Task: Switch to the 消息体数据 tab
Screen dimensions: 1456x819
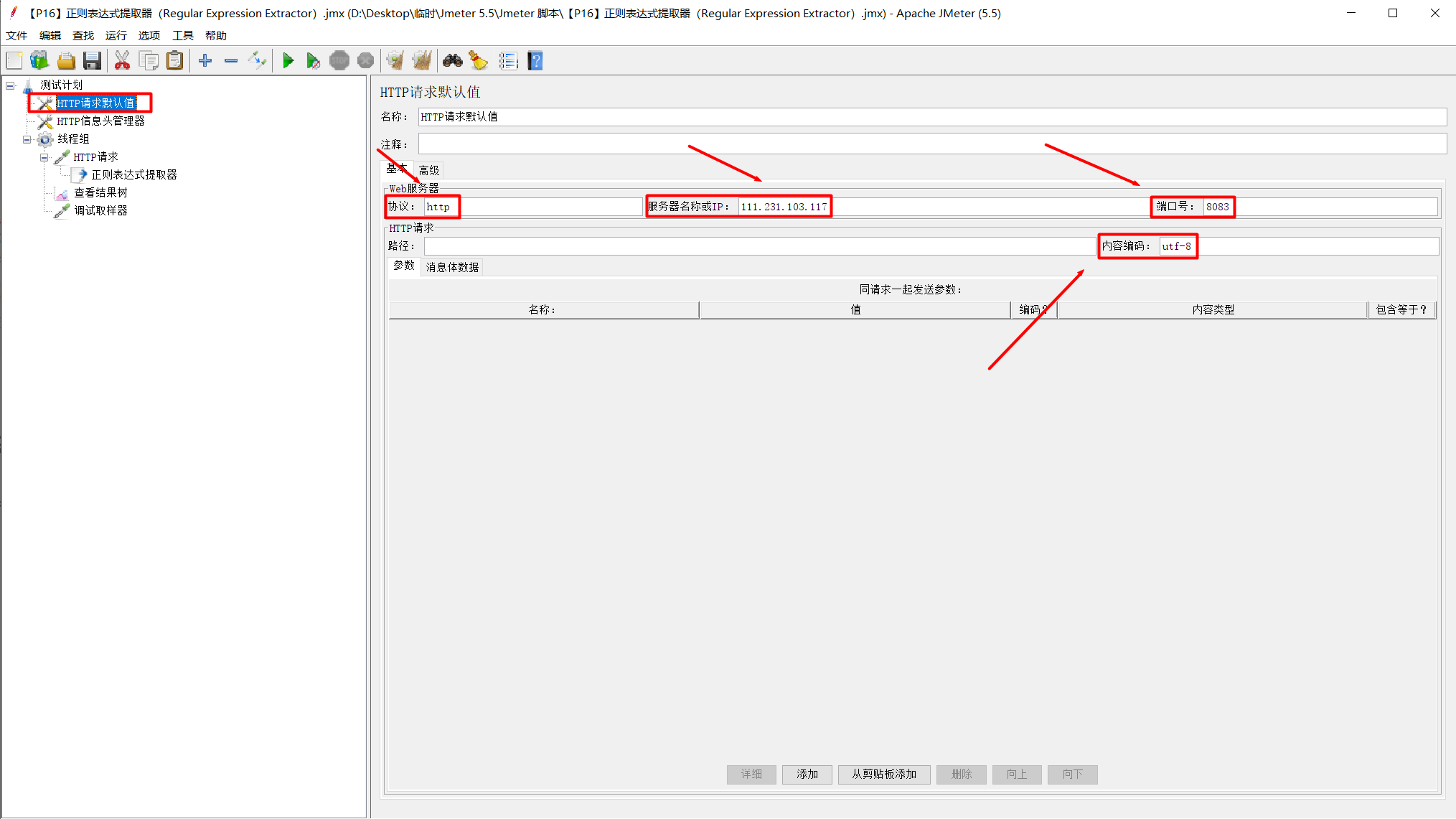Action: click(x=452, y=267)
